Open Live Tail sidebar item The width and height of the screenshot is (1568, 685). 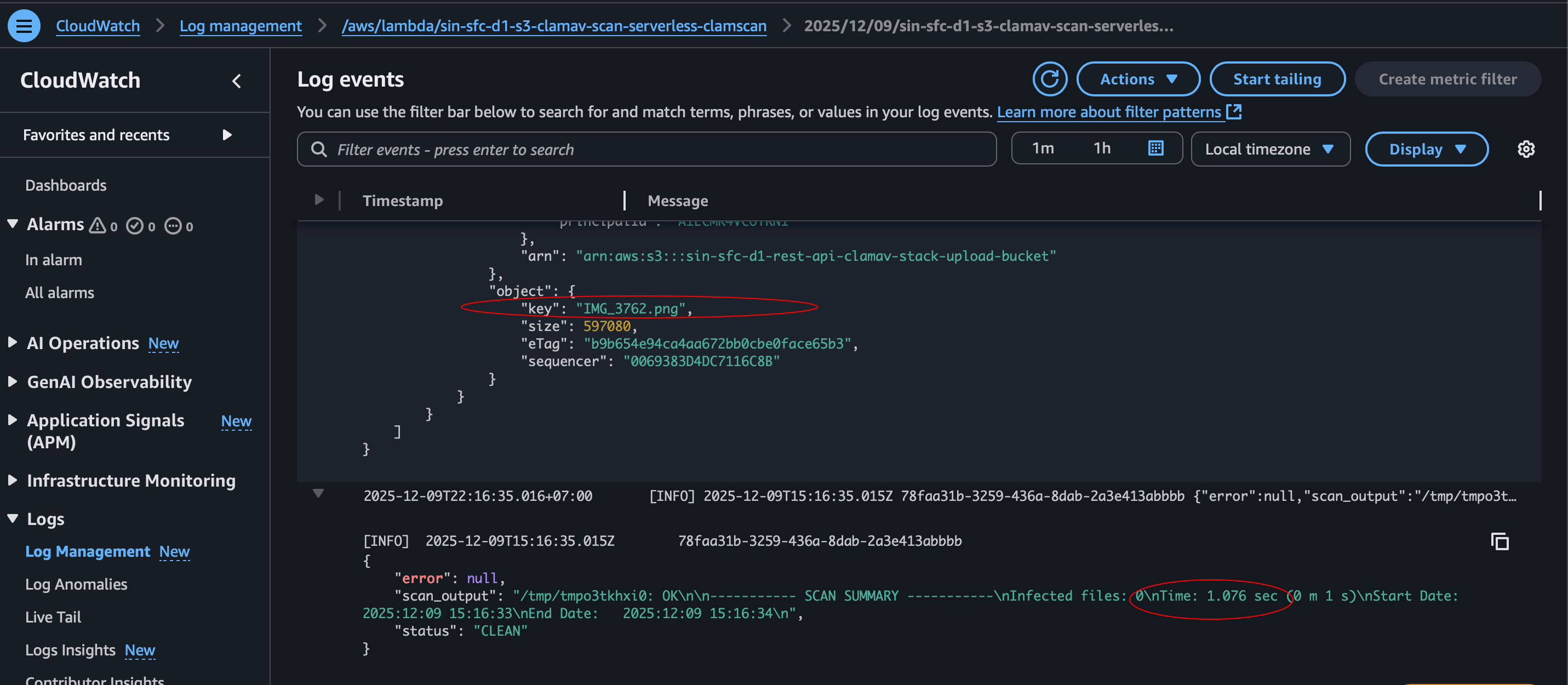[x=53, y=617]
